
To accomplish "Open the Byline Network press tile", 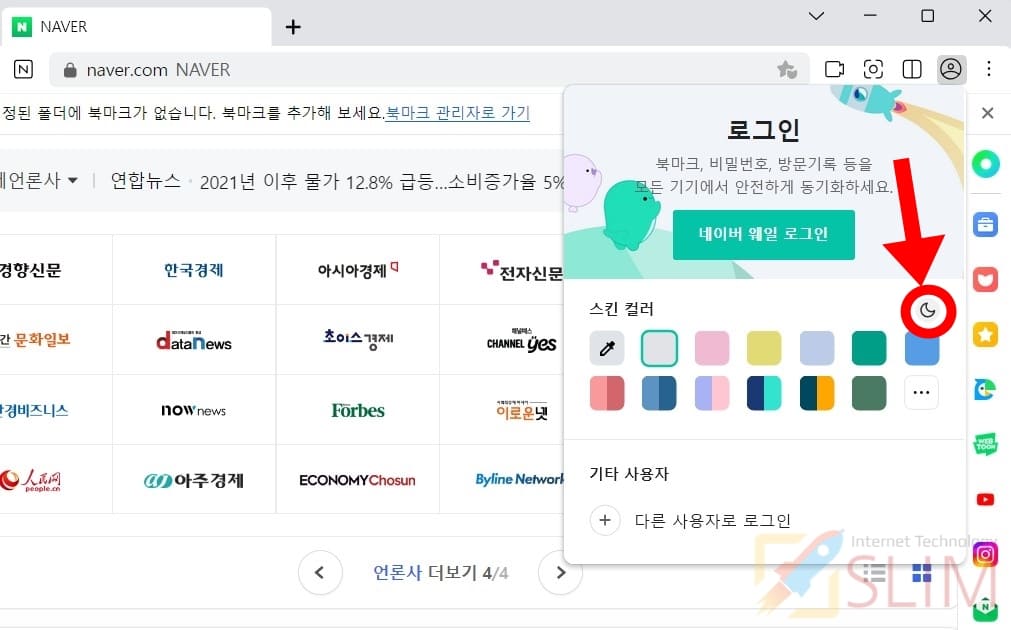I will click(503, 480).
